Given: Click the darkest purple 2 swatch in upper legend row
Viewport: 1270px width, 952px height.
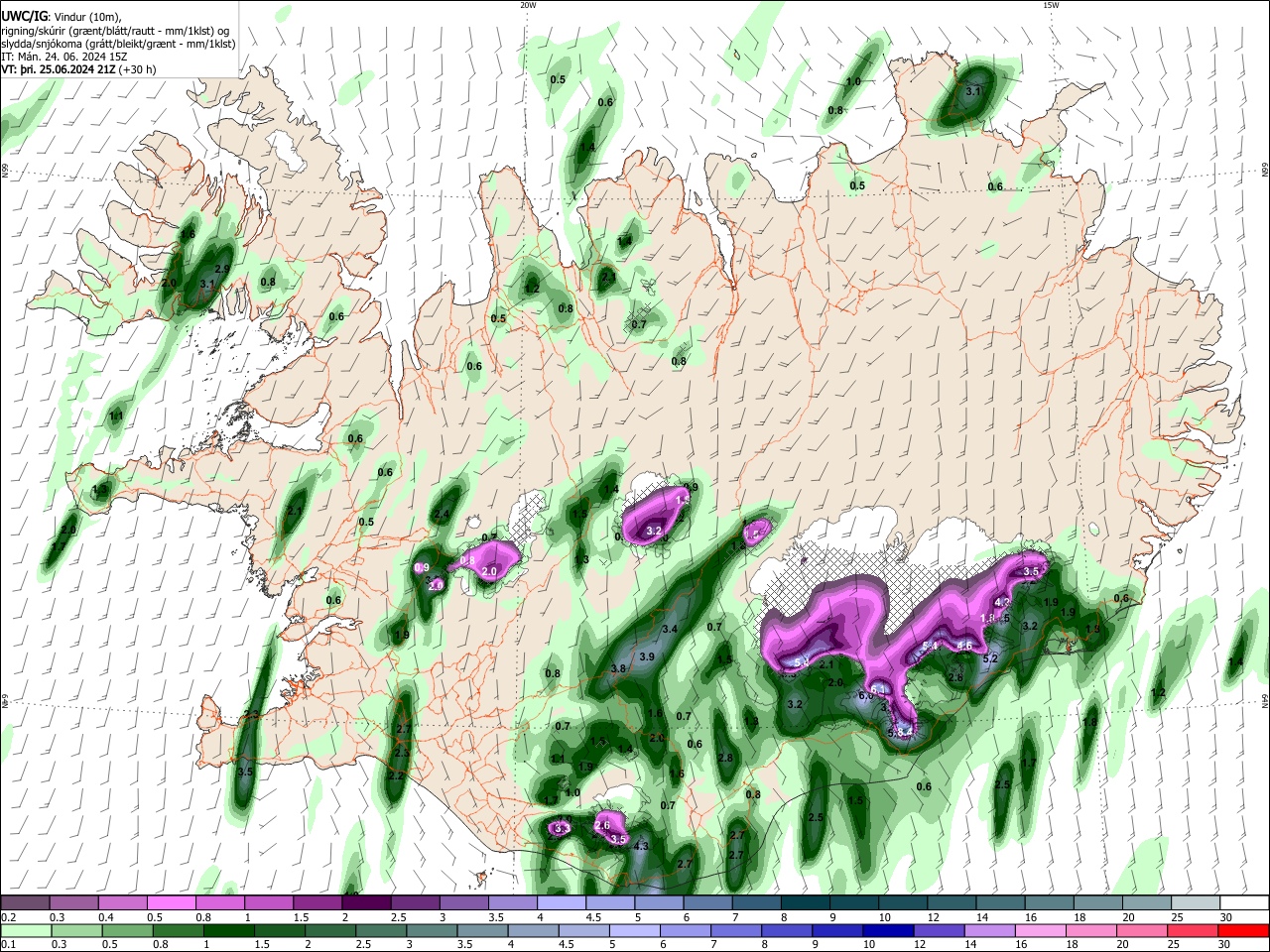Looking at the screenshot, I should click(366, 902).
